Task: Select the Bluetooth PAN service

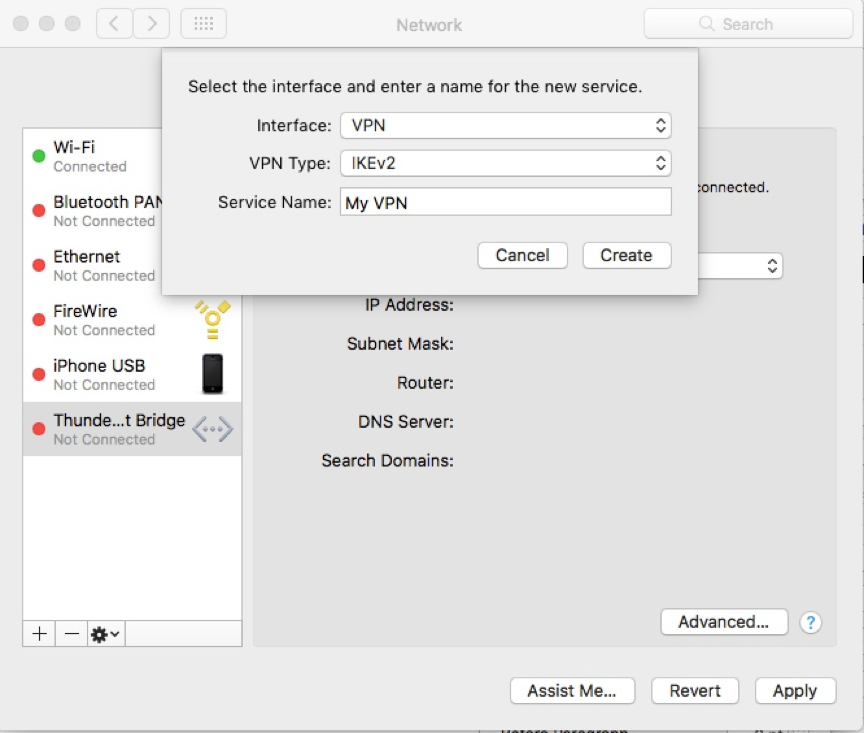Action: tap(92, 211)
